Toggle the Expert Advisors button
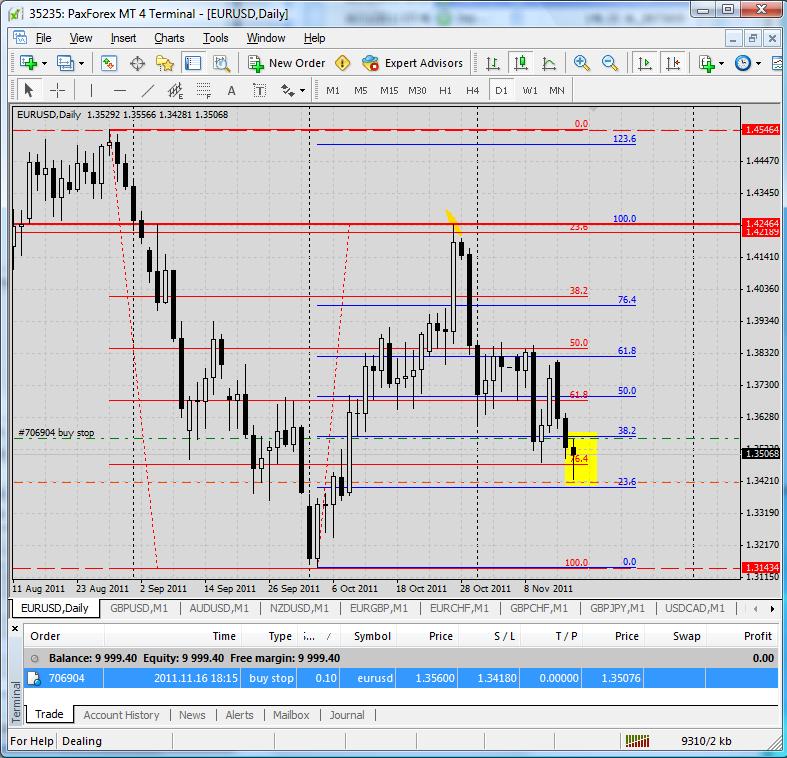This screenshot has width=787, height=758. click(413, 63)
